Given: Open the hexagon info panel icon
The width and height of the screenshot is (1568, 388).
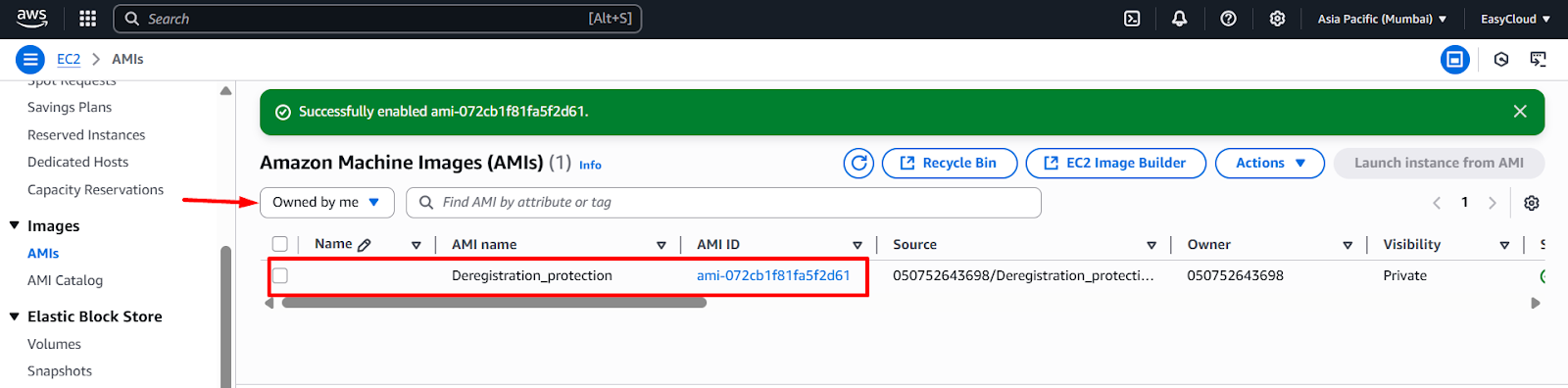Looking at the screenshot, I should click(1501, 60).
